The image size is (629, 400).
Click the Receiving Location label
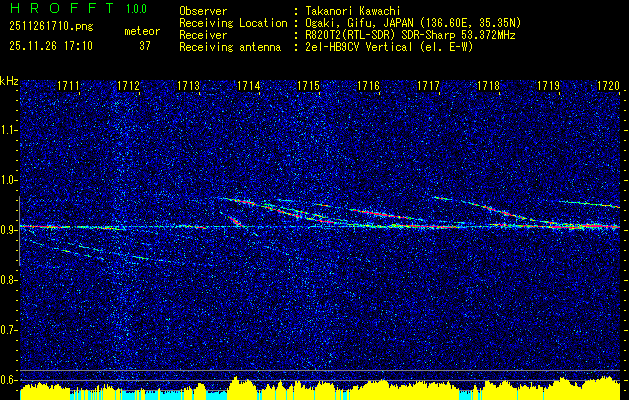click(x=233, y=23)
